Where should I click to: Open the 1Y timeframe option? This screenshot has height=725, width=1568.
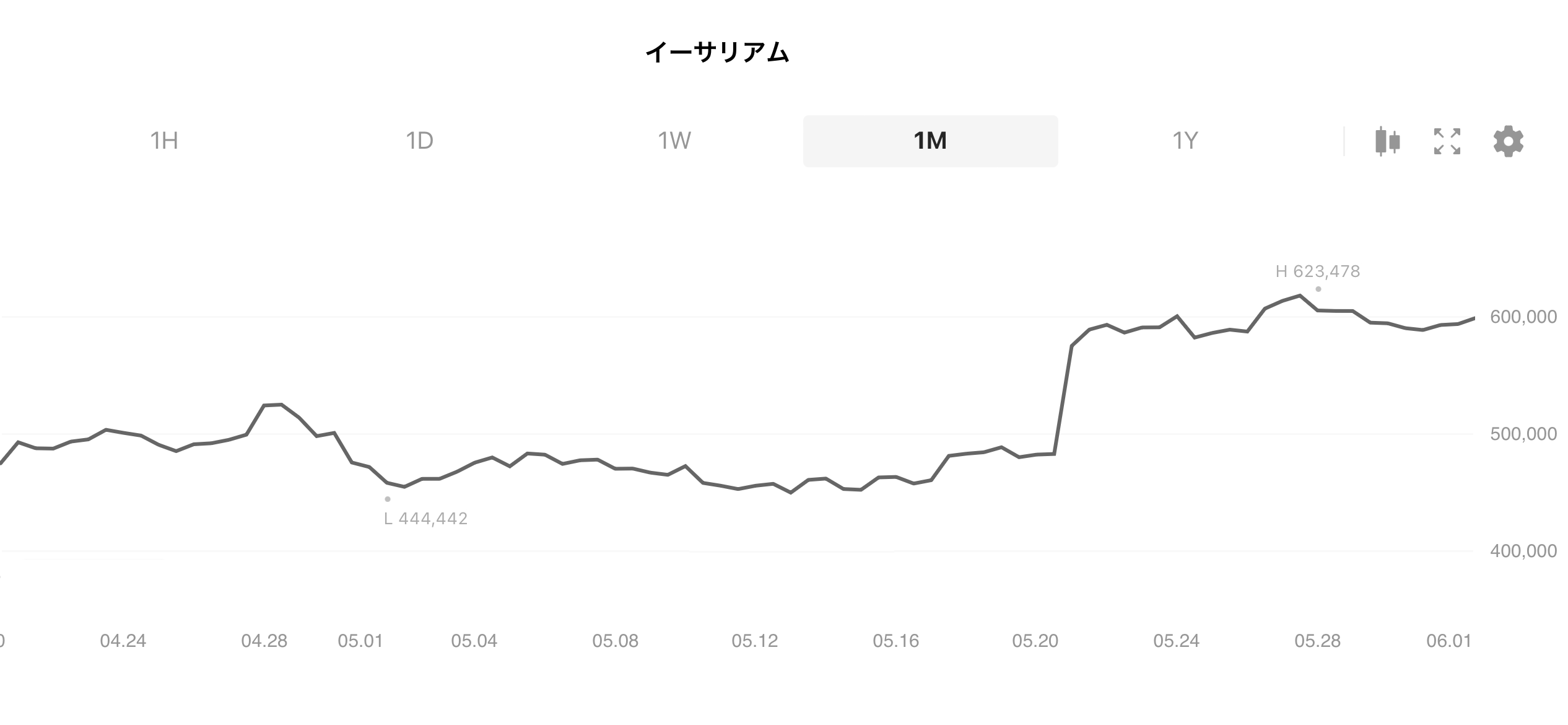(1183, 141)
